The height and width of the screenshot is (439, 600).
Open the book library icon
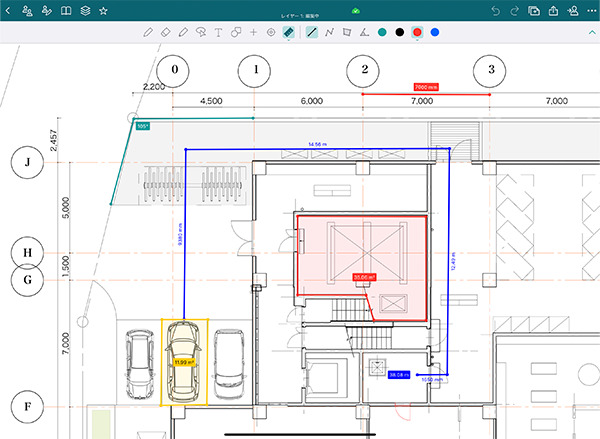66,10
